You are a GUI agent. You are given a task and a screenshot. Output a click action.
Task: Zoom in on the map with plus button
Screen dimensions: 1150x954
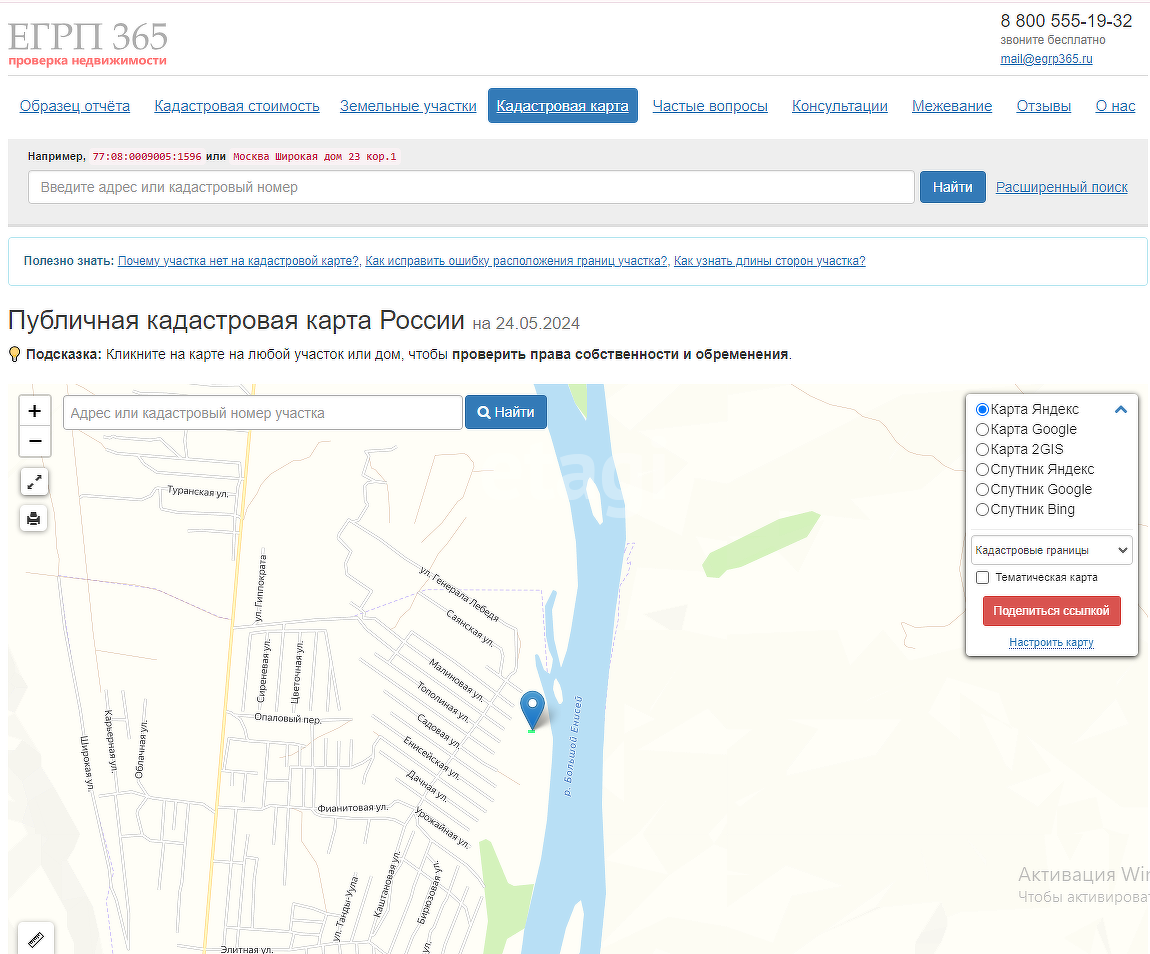click(x=34, y=411)
